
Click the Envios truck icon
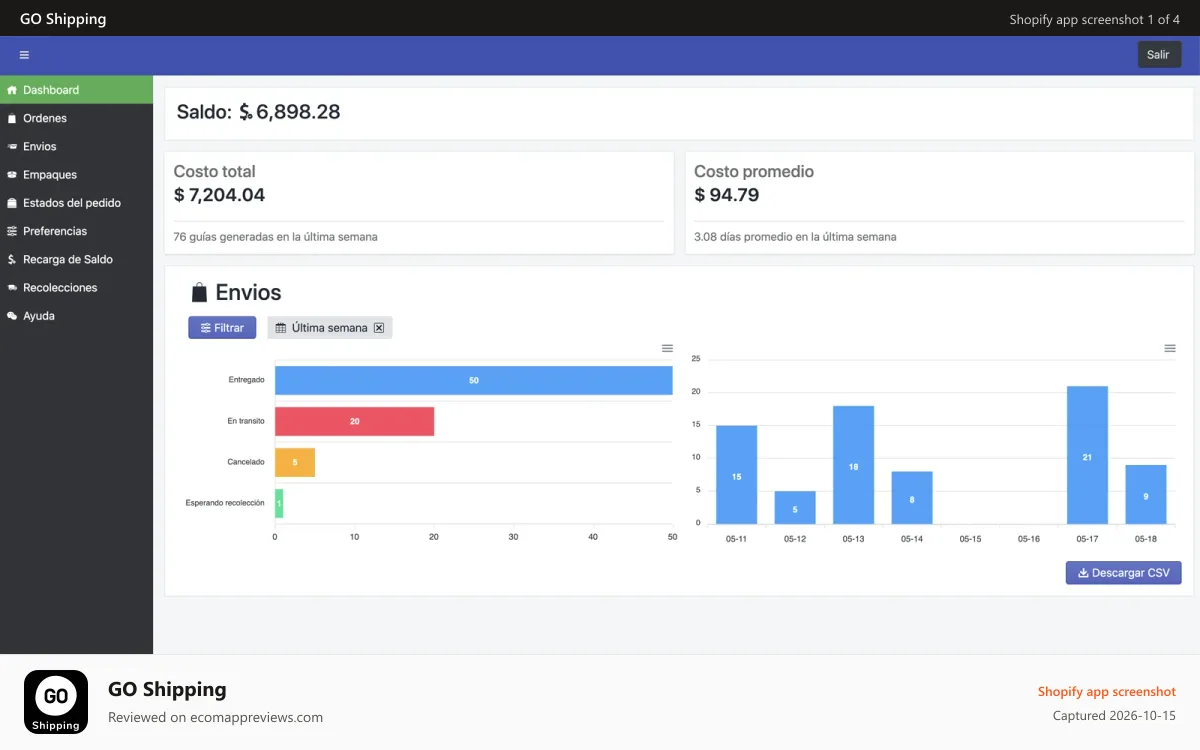click(12, 146)
